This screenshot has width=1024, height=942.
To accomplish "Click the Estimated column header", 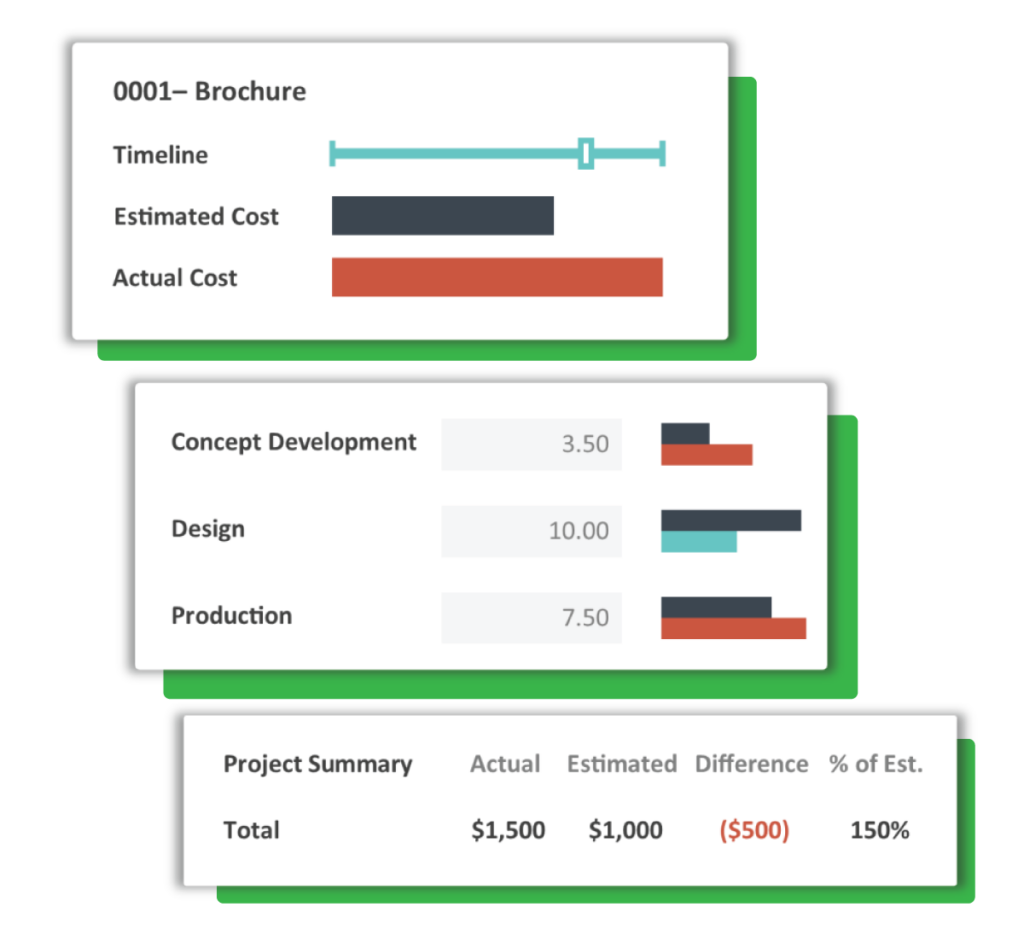I will [x=621, y=764].
